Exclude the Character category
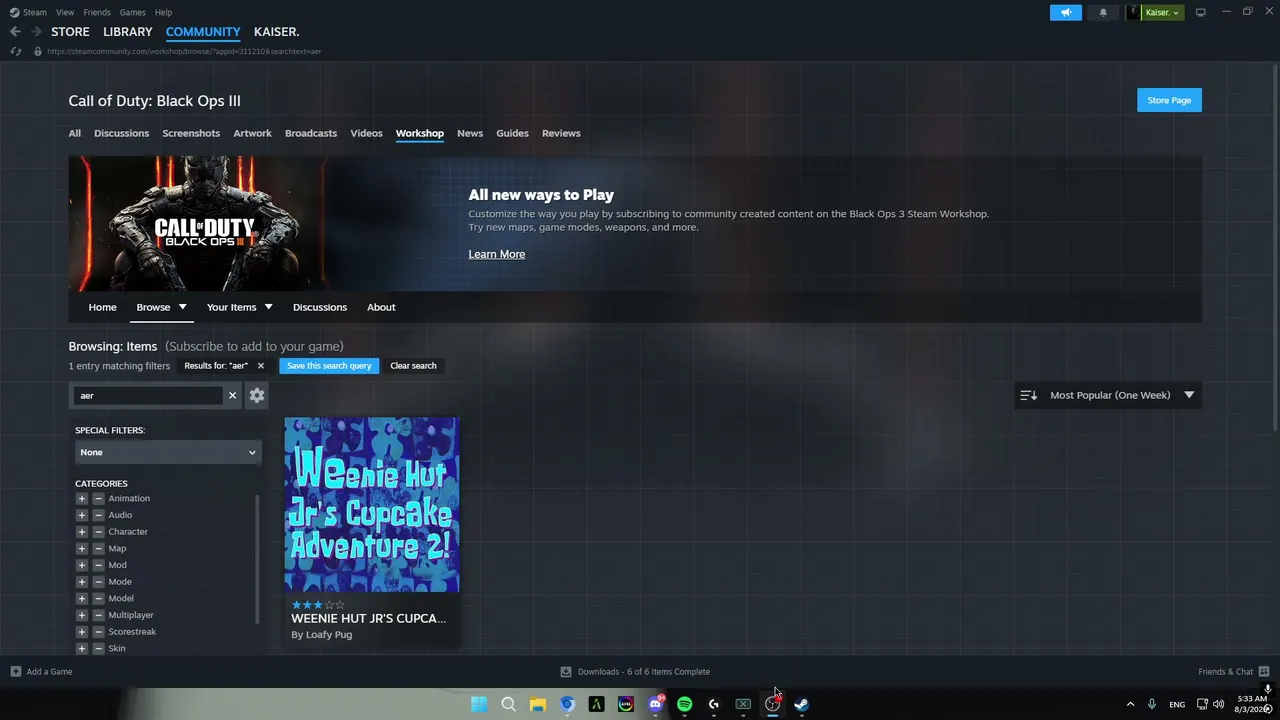This screenshot has height=720, width=1280. [98, 532]
